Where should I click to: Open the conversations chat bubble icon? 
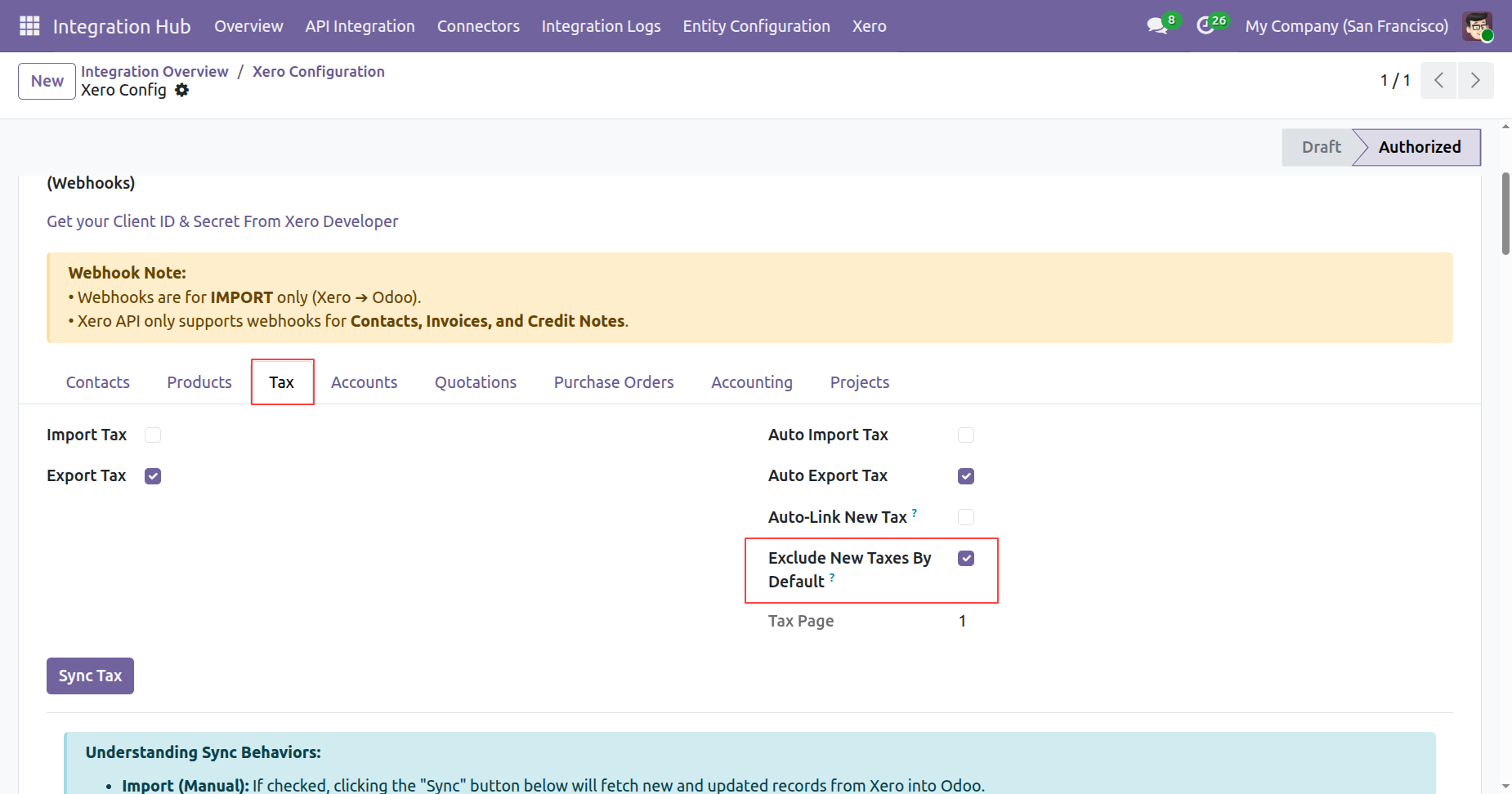pyautogui.click(x=1157, y=26)
